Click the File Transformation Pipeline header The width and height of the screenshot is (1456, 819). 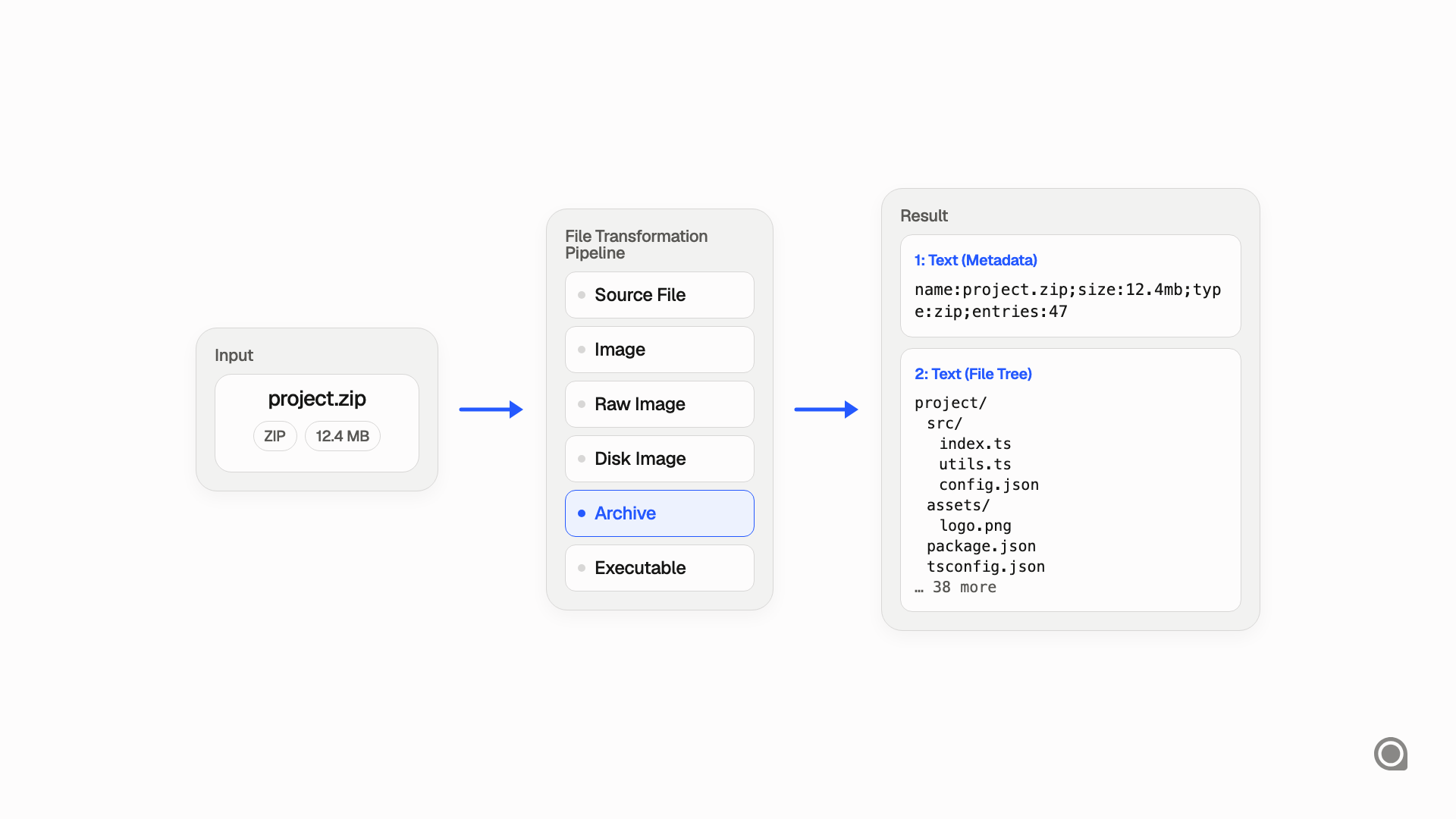636,244
